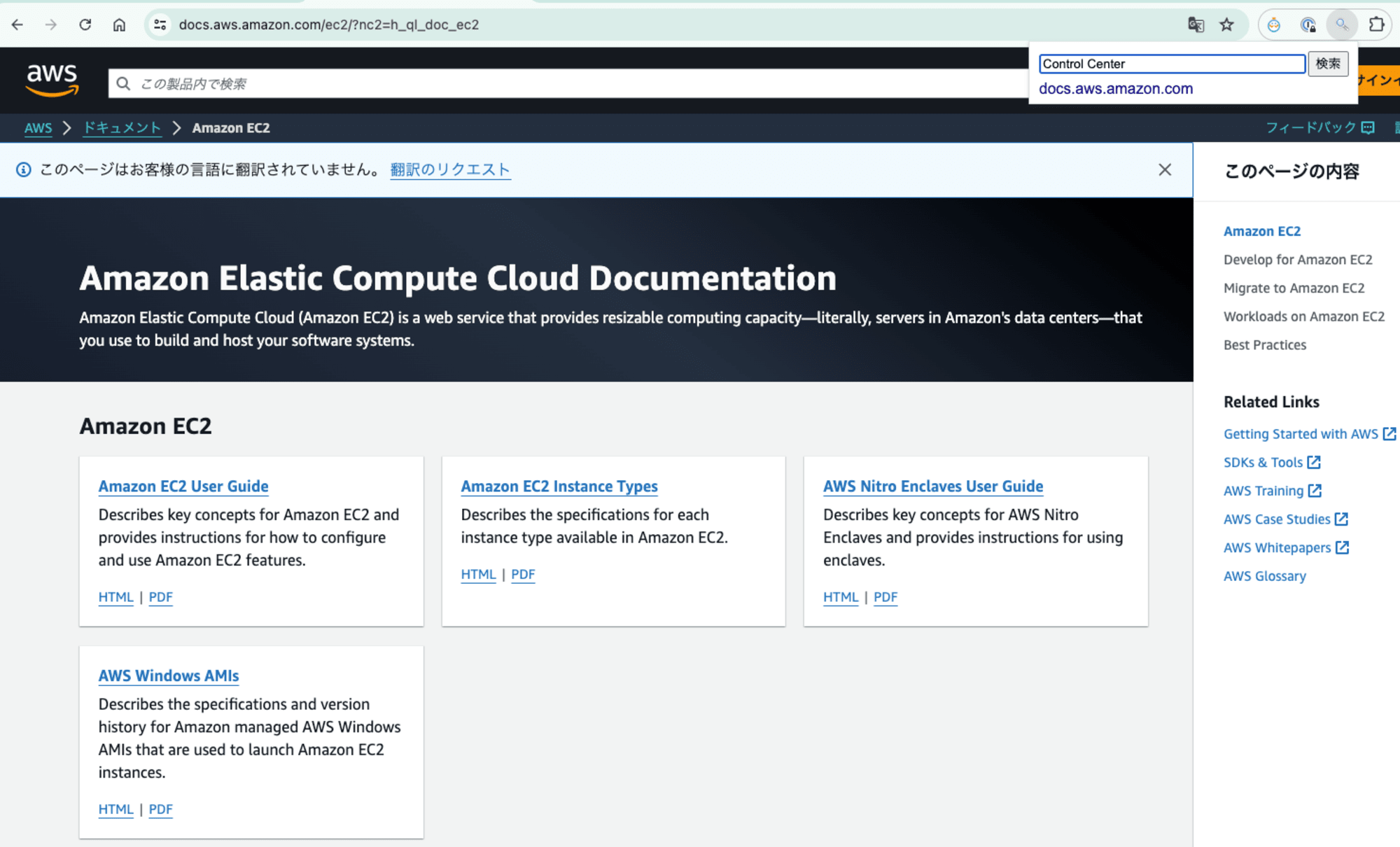The width and height of the screenshot is (1400, 847).
Task: Click the info icon in translation banner
Action: pyautogui.click(x=23, y=169)
